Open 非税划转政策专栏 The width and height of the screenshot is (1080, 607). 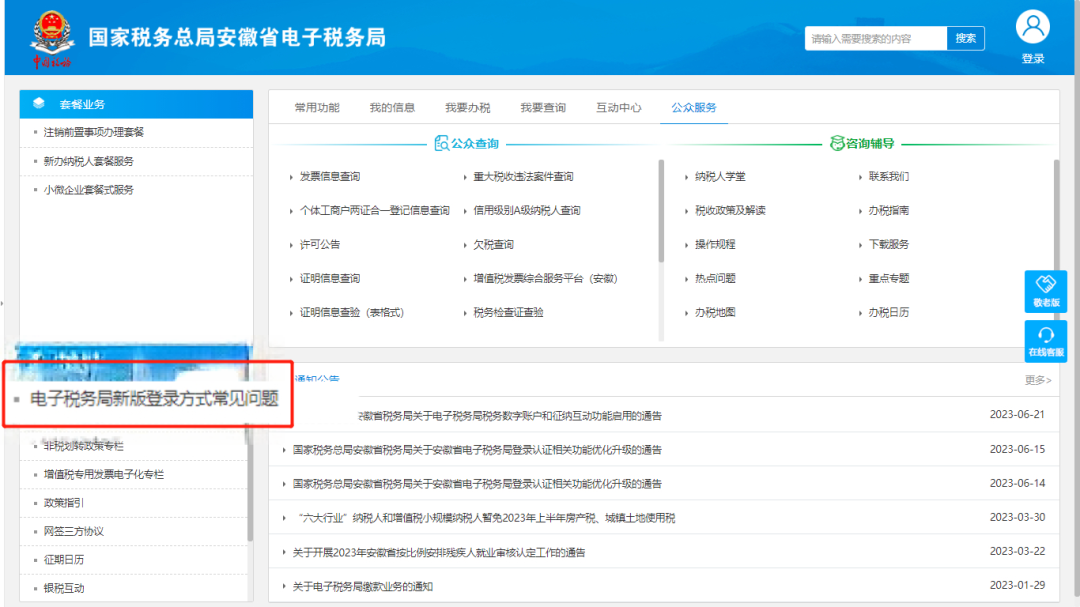click(83, 446)
